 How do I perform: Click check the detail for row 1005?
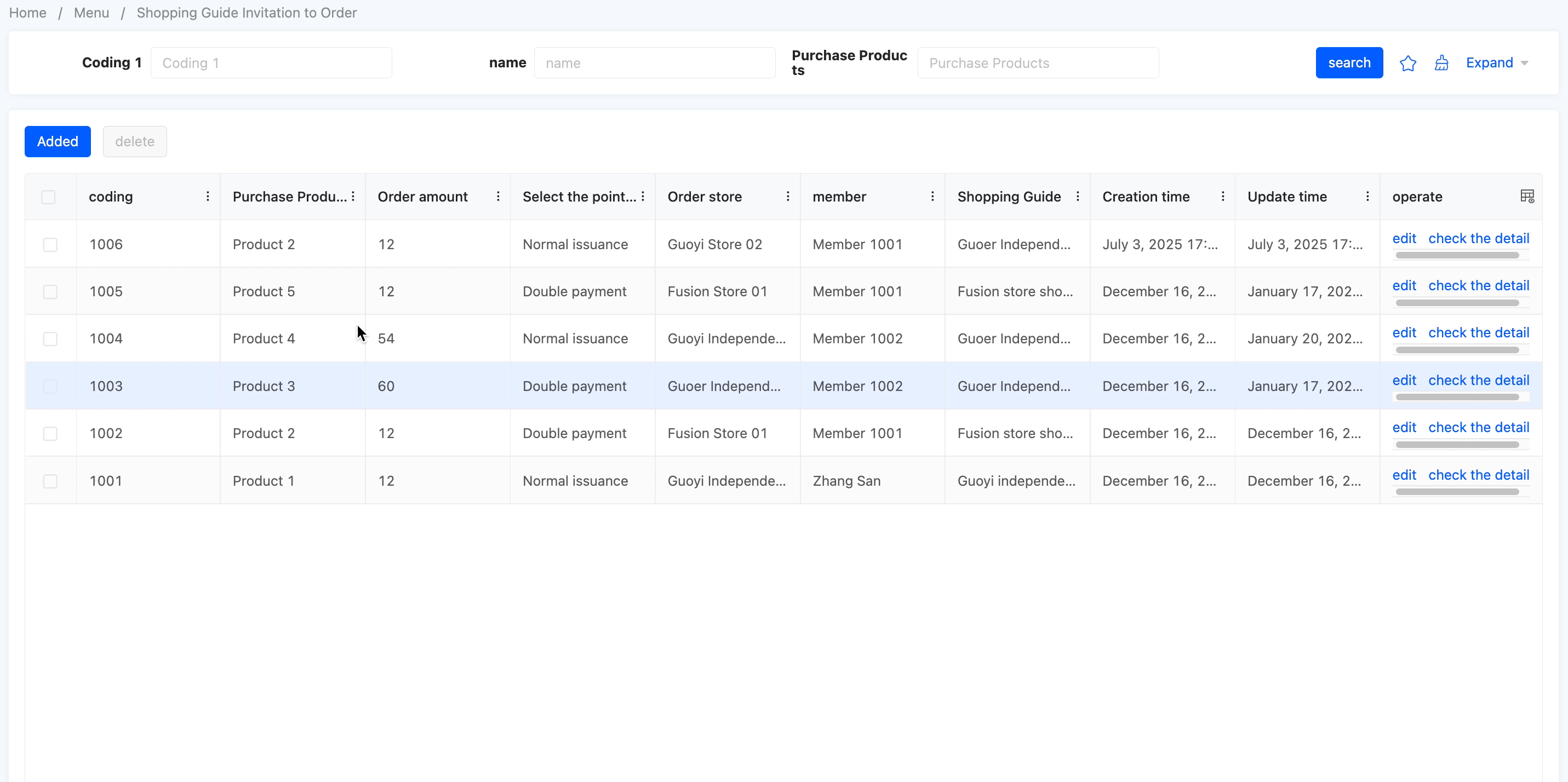(1478, 285)
